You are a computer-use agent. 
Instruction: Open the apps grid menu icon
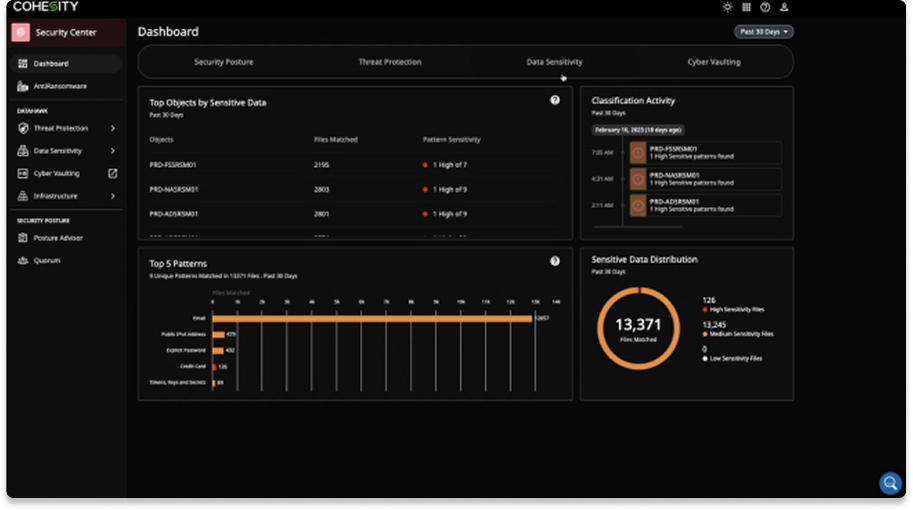pos(746,7)
